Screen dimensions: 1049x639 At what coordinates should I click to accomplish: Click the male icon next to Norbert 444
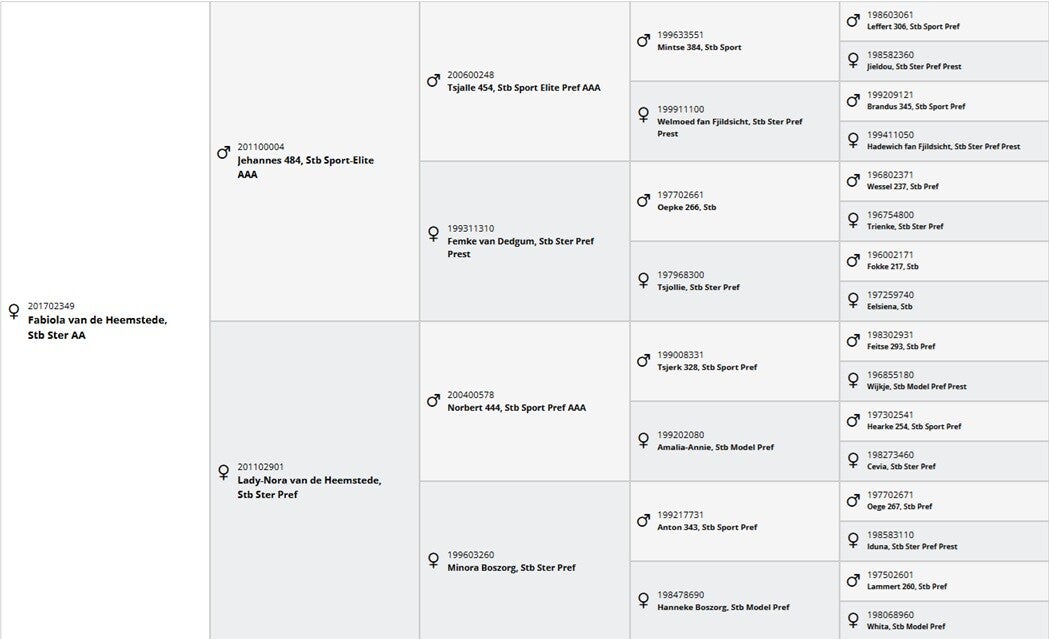[433, 400]
